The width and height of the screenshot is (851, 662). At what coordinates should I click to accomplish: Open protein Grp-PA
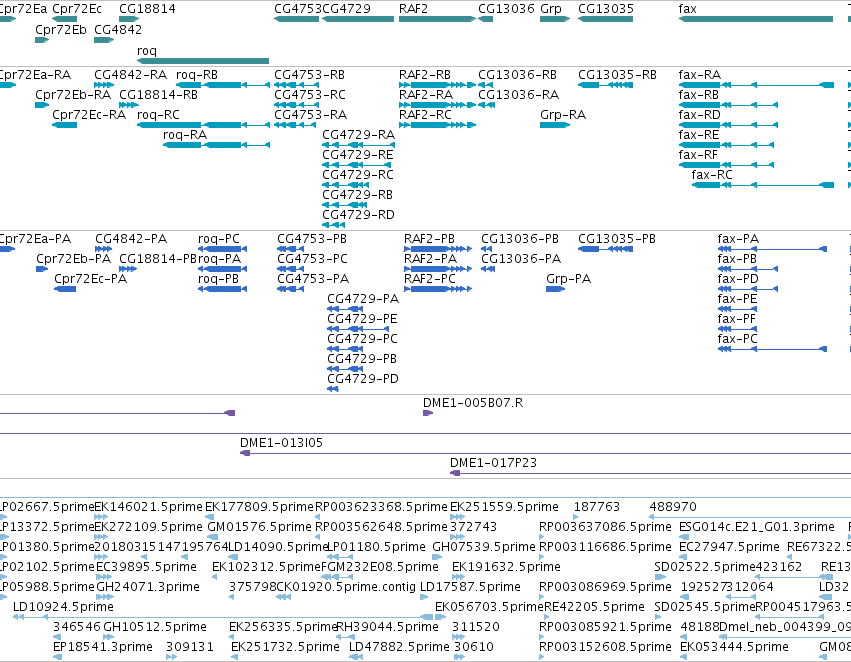click(568, 279)
